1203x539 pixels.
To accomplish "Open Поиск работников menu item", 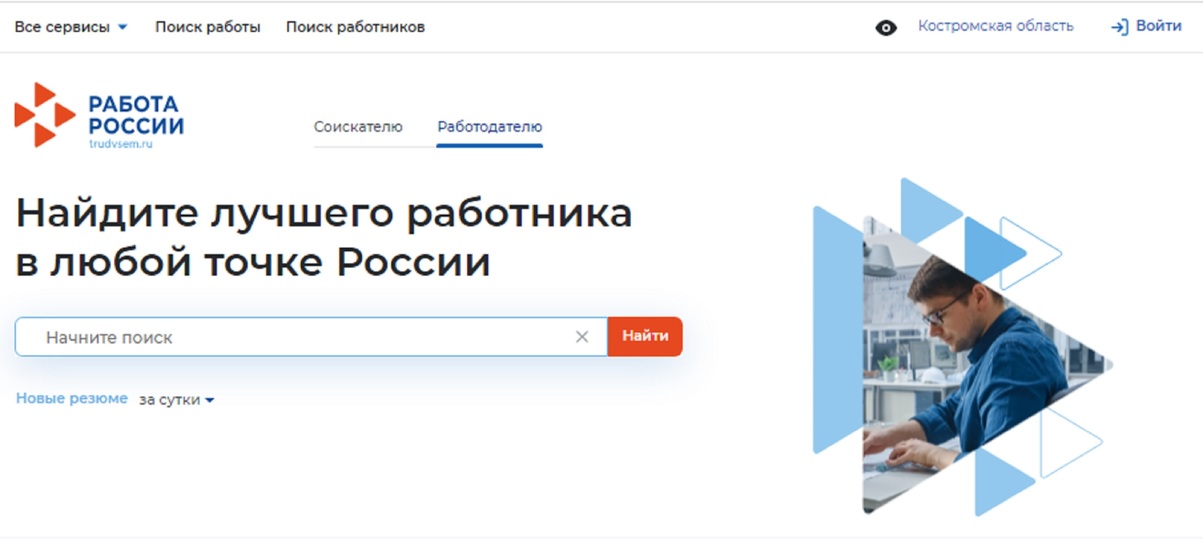I will coord(355,27).
